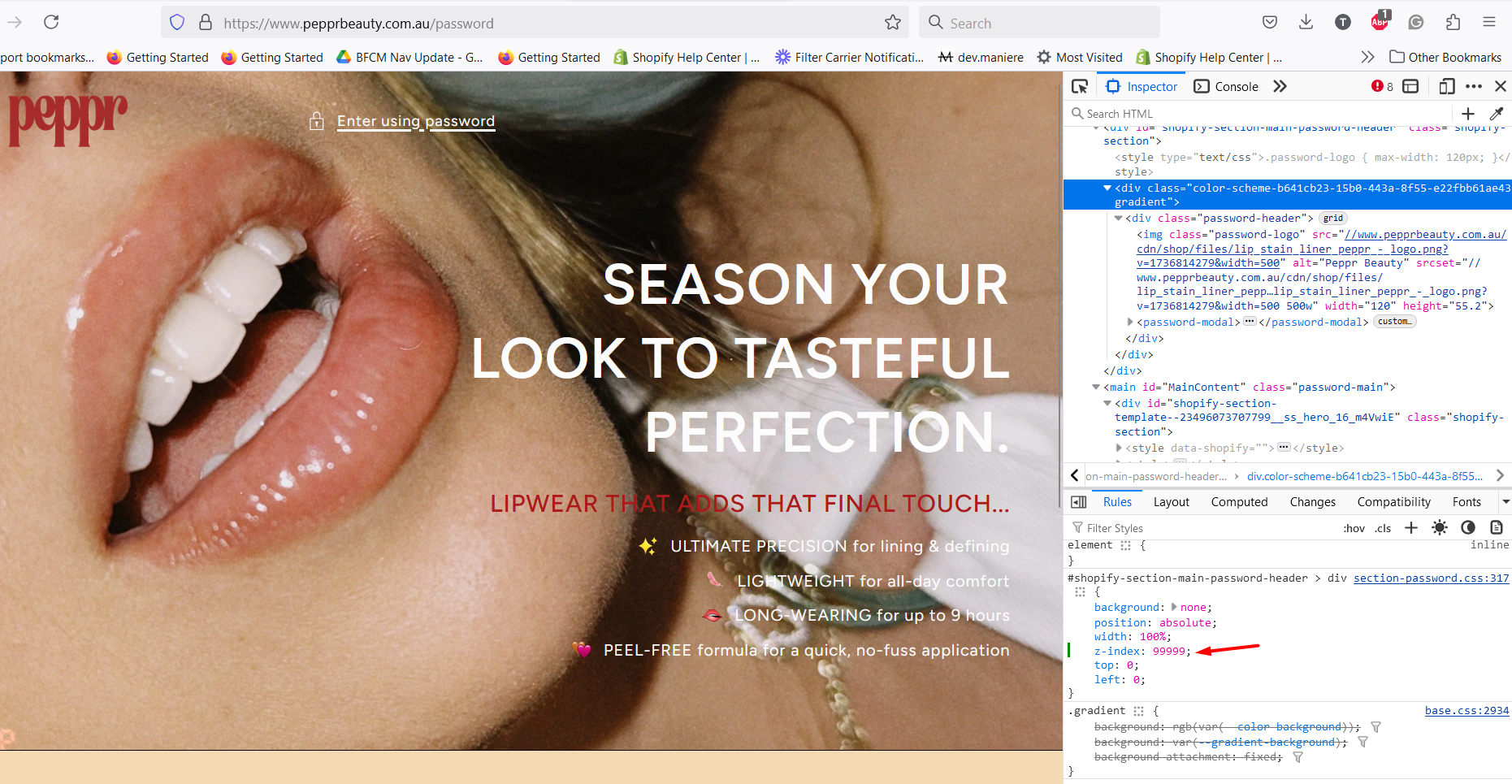Click the filter funnel beside background-attachment: fixed
The image size is (1512, 784).
tap(1298, 757)
